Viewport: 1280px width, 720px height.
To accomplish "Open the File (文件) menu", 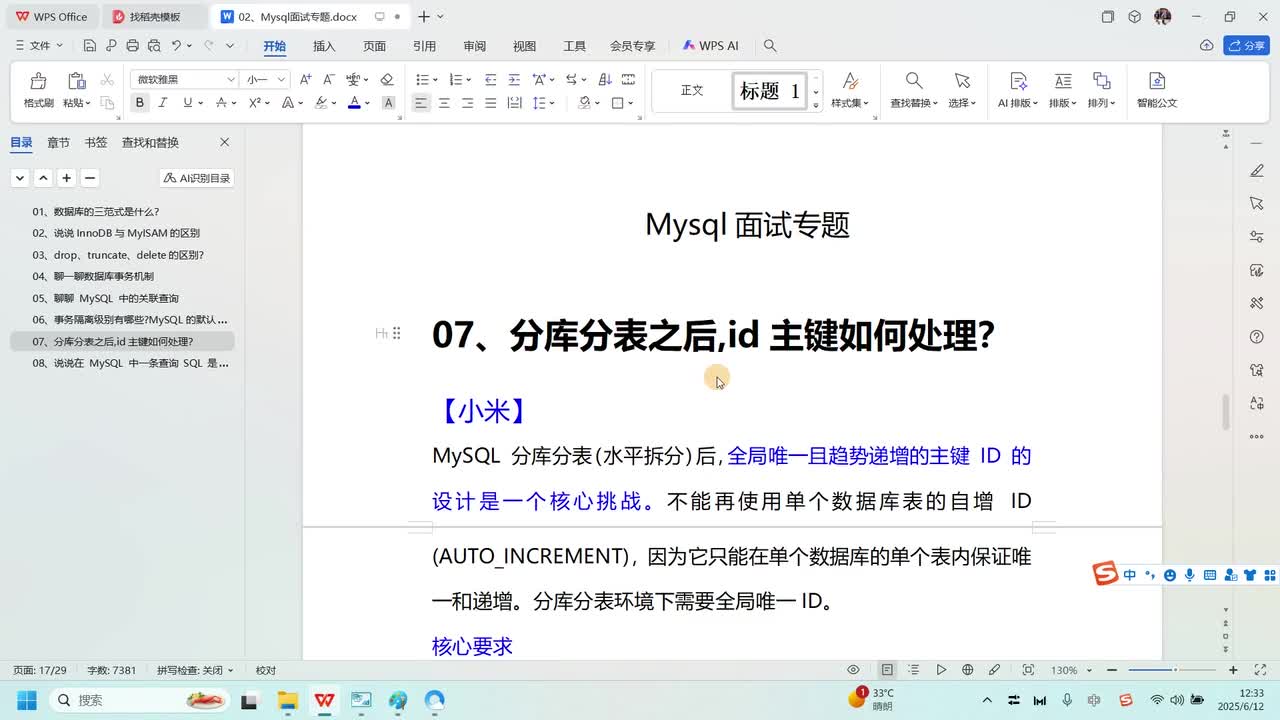I will (39, 46).
